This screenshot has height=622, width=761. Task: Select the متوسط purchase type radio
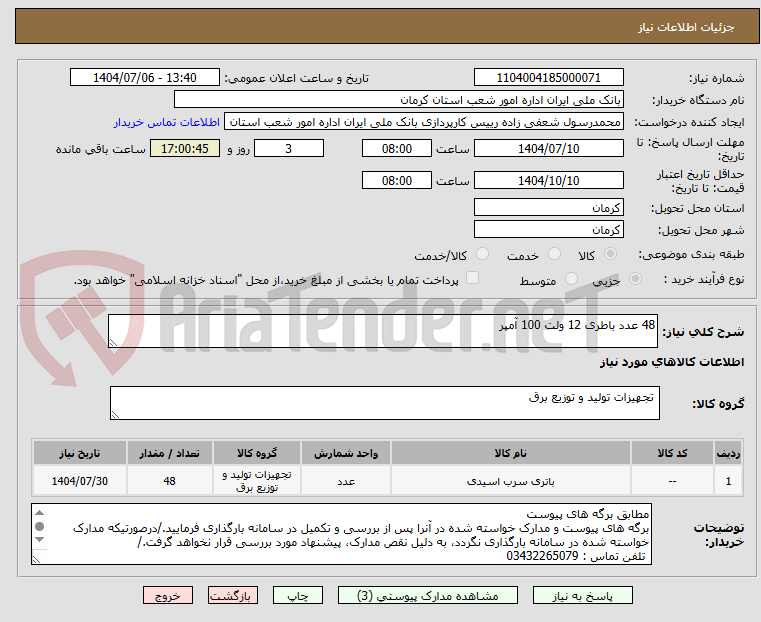coord(572,278)
